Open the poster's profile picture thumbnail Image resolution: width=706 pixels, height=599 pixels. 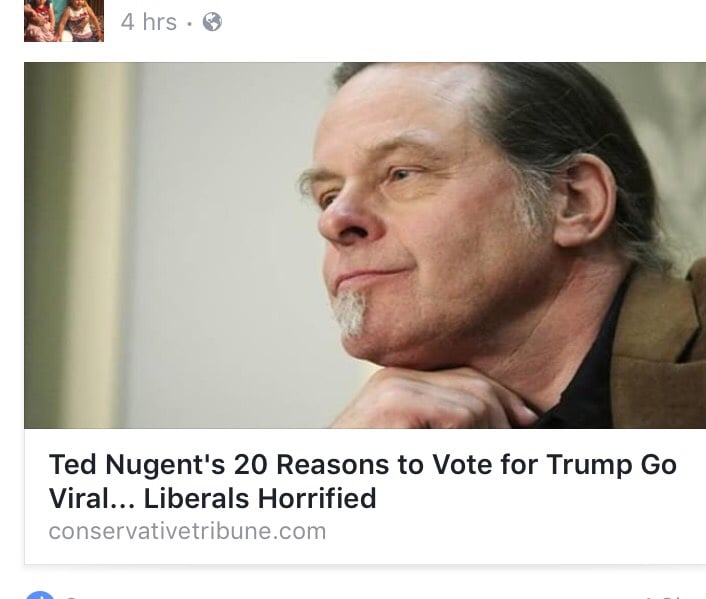(x=64, y=21)
